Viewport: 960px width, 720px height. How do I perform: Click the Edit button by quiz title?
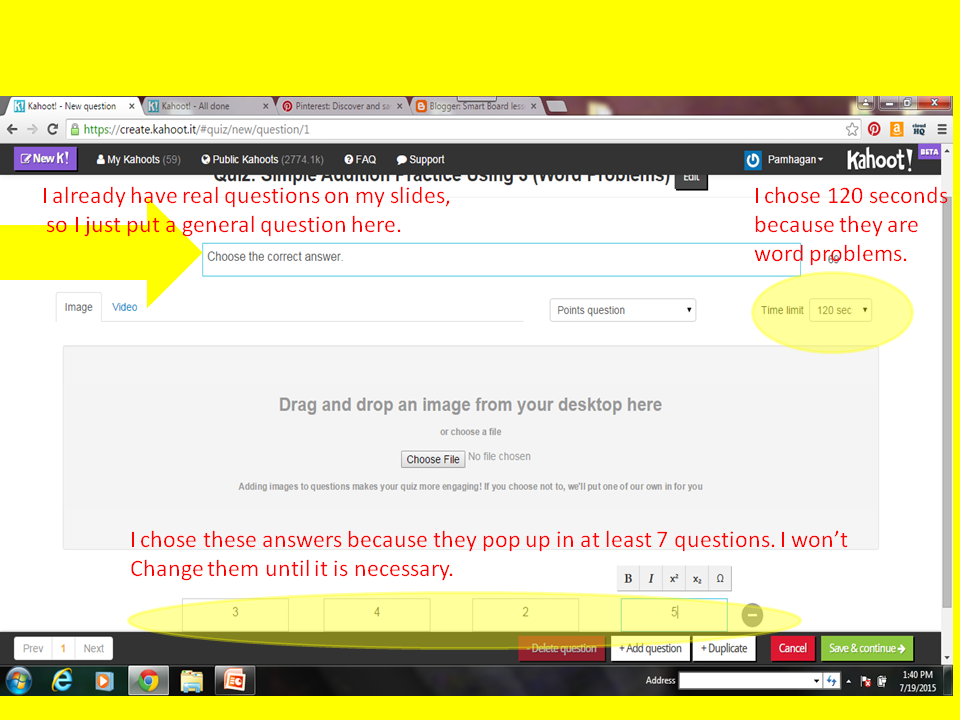click(691, 179)
